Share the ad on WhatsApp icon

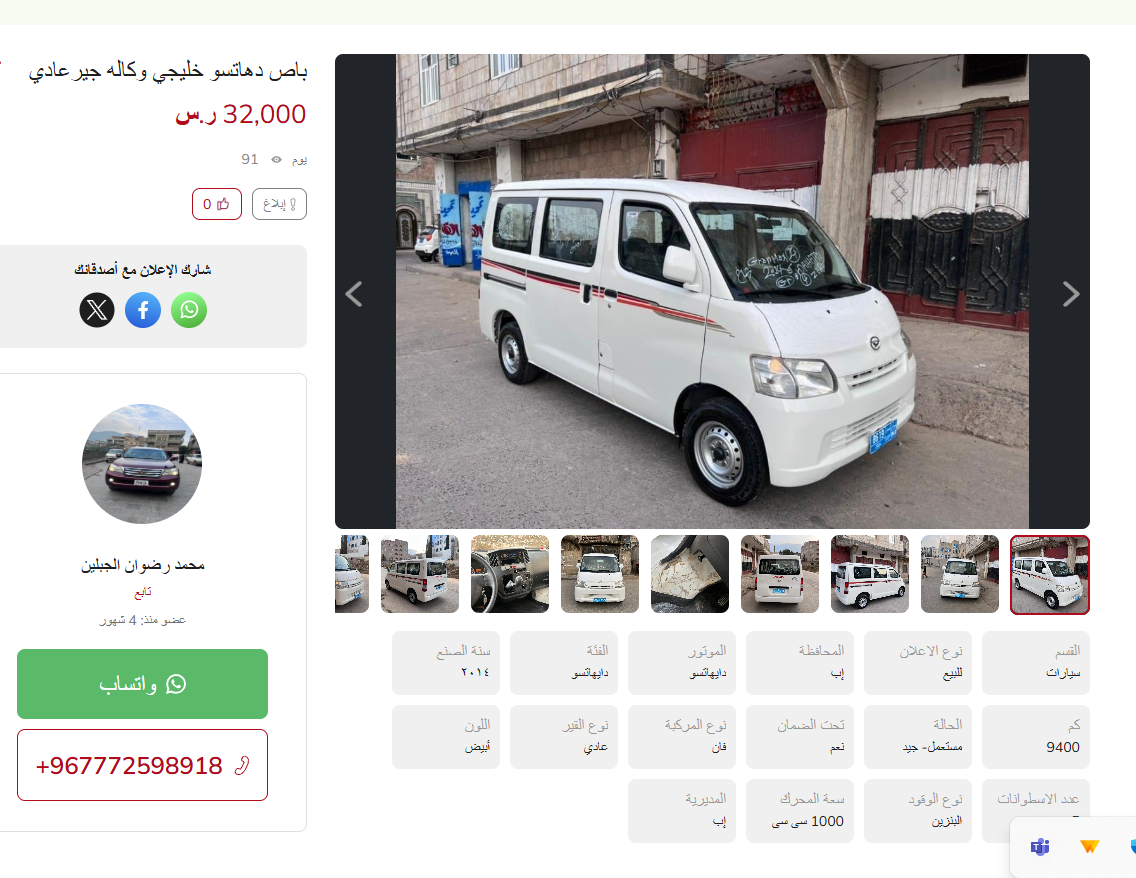189,310
